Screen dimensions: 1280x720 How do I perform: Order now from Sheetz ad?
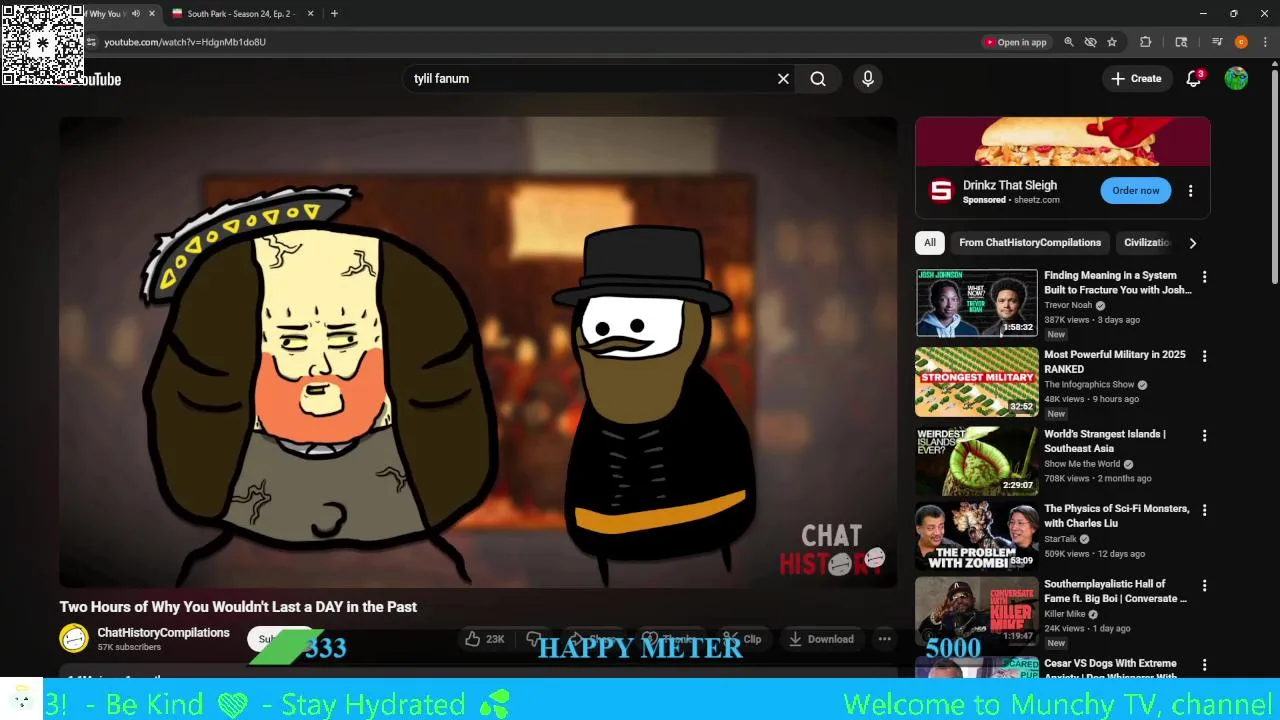pyautogui.click(x=1136, y=191)
